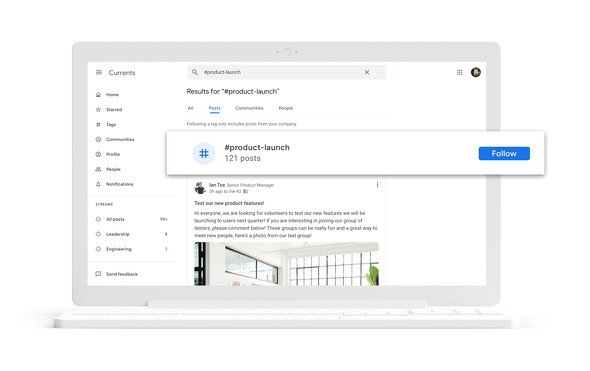Click the Notifications bell icon
The image size is (590, 371).
click(98, 184)
